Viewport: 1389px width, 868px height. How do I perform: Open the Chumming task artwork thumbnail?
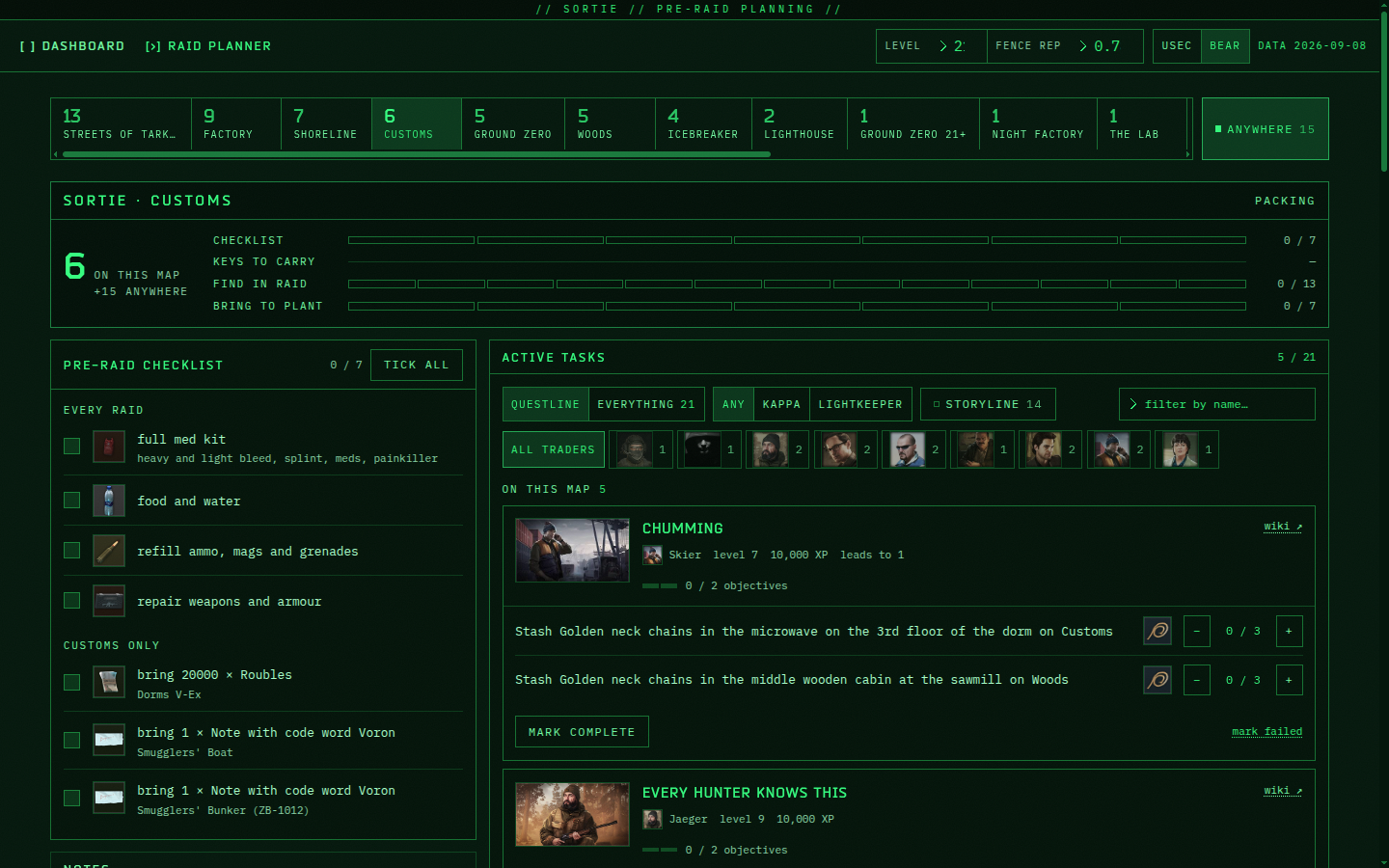pyautogui.click(x=572, y=551)
